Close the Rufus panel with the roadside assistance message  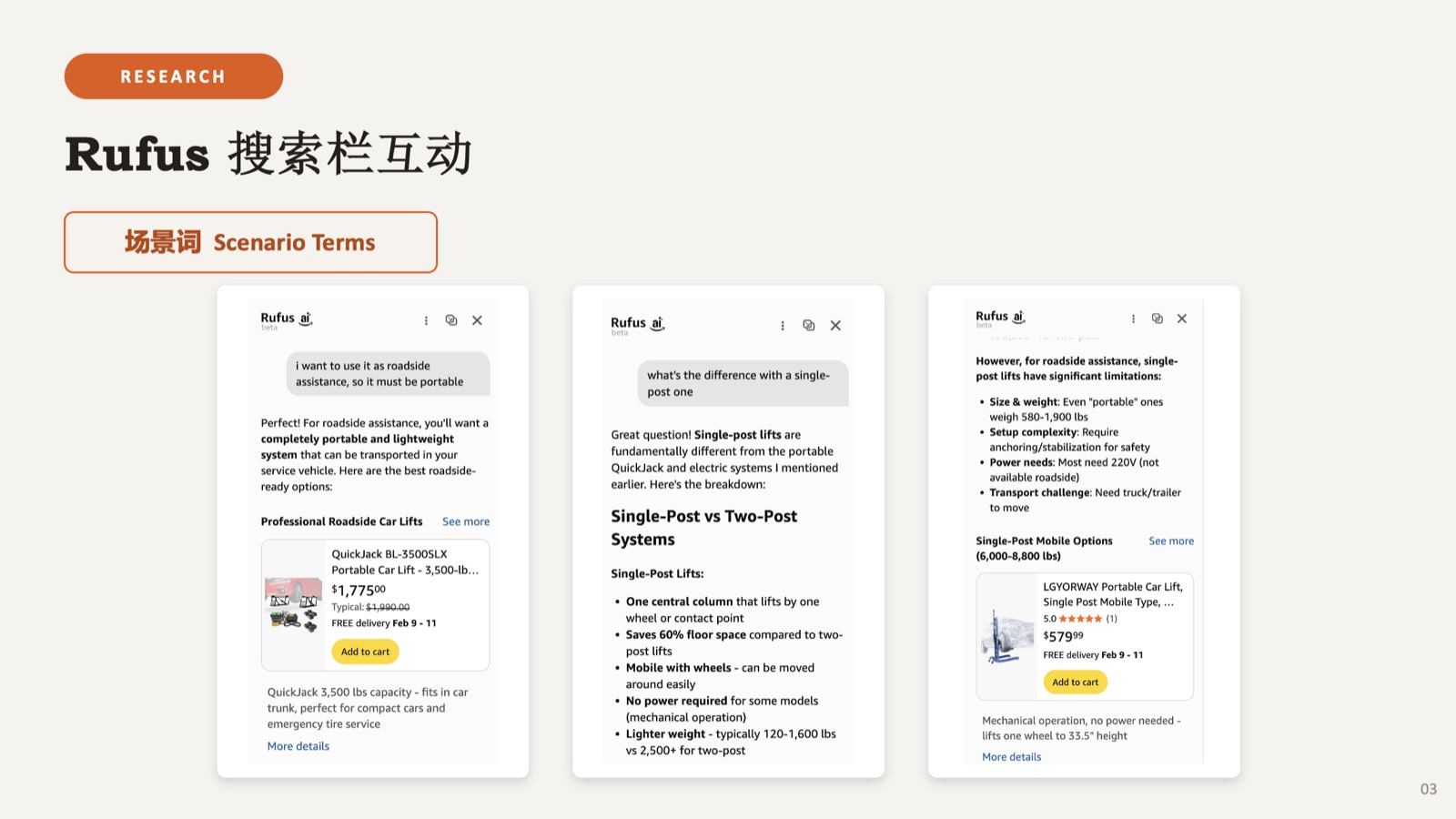click(x=477, y=320)
